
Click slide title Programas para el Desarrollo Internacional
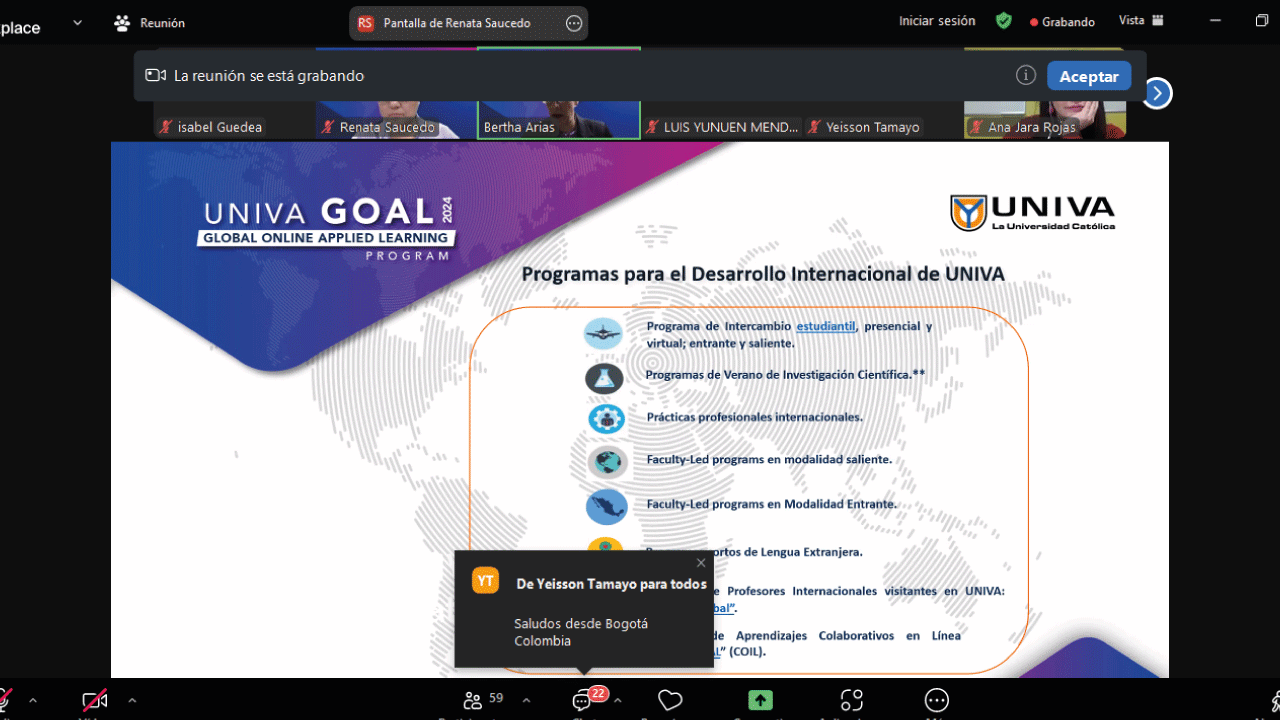(763, 274)
